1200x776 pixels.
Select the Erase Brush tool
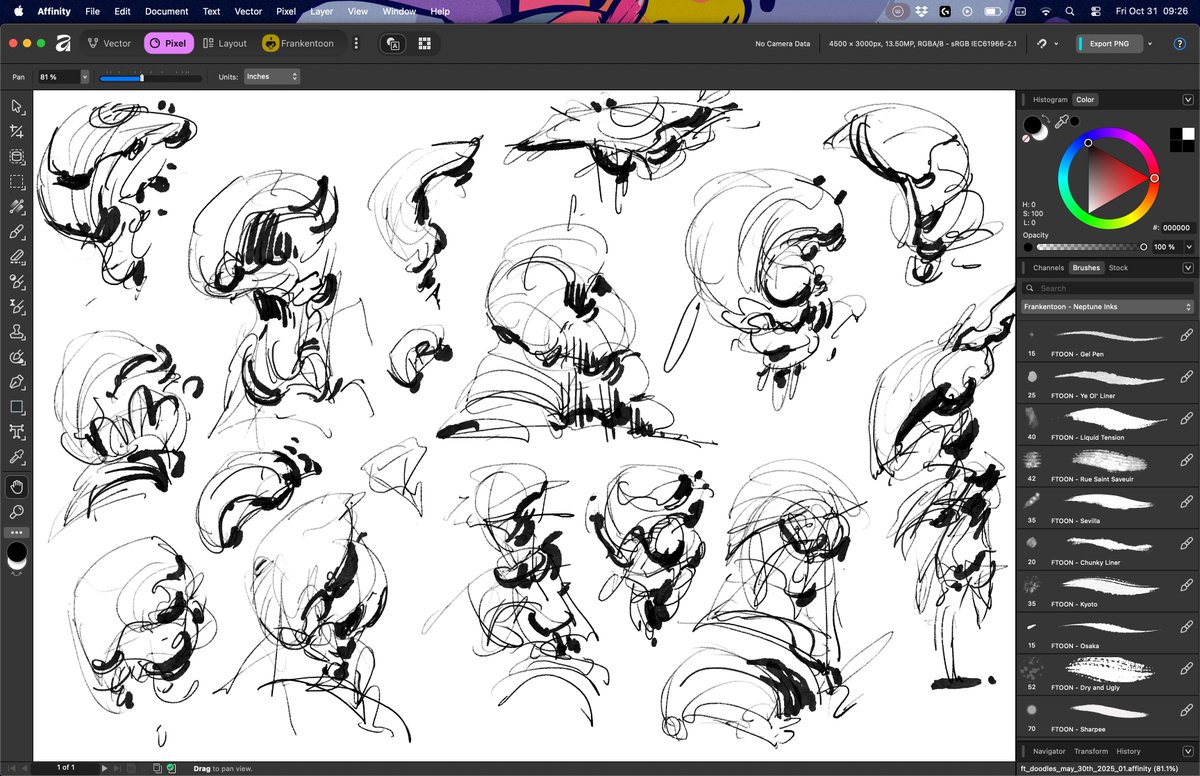tap(17, 257)
